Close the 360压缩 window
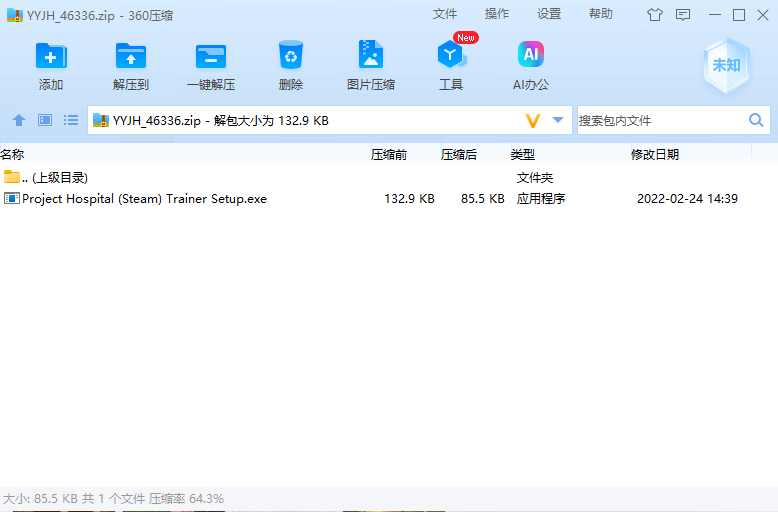The width and height of the screenshot is (778, 512). tap(763, 15)
